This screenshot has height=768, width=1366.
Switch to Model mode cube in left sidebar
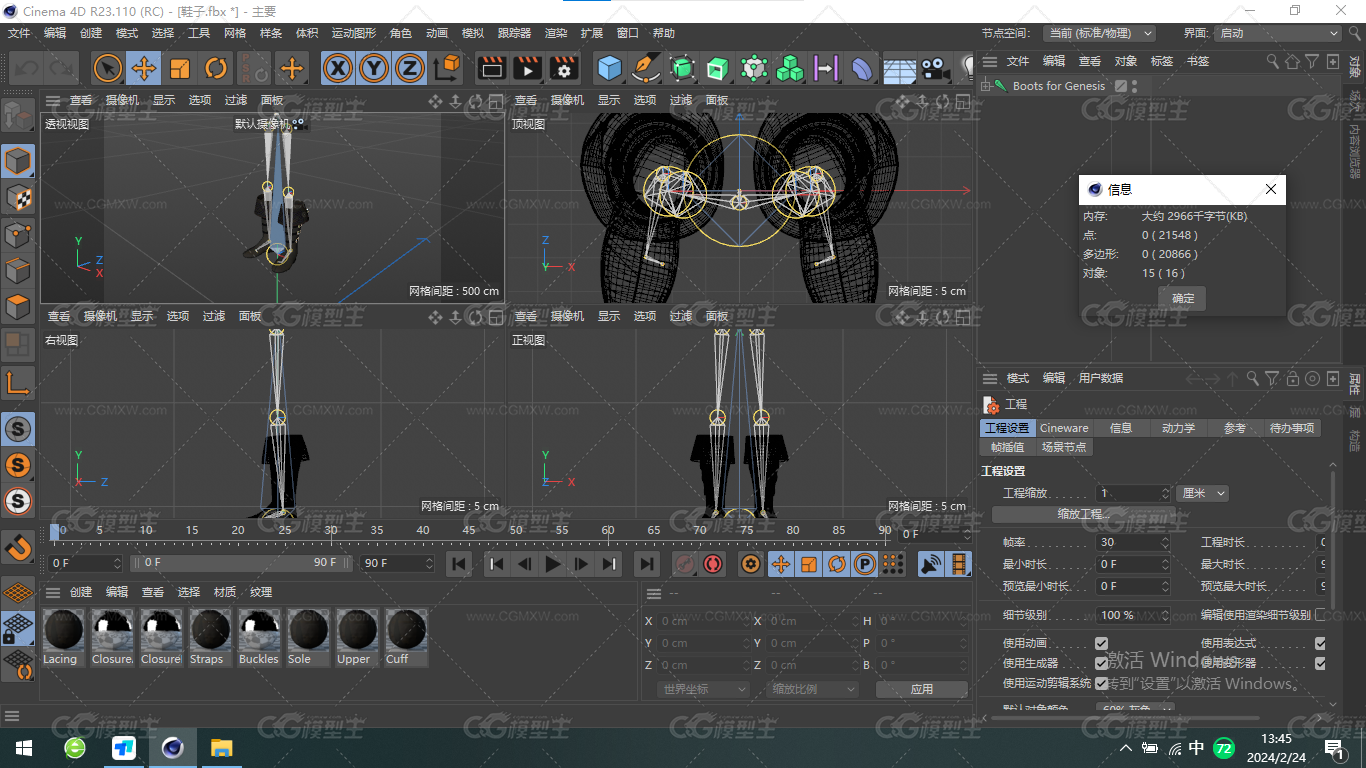(x=18, y=161)
